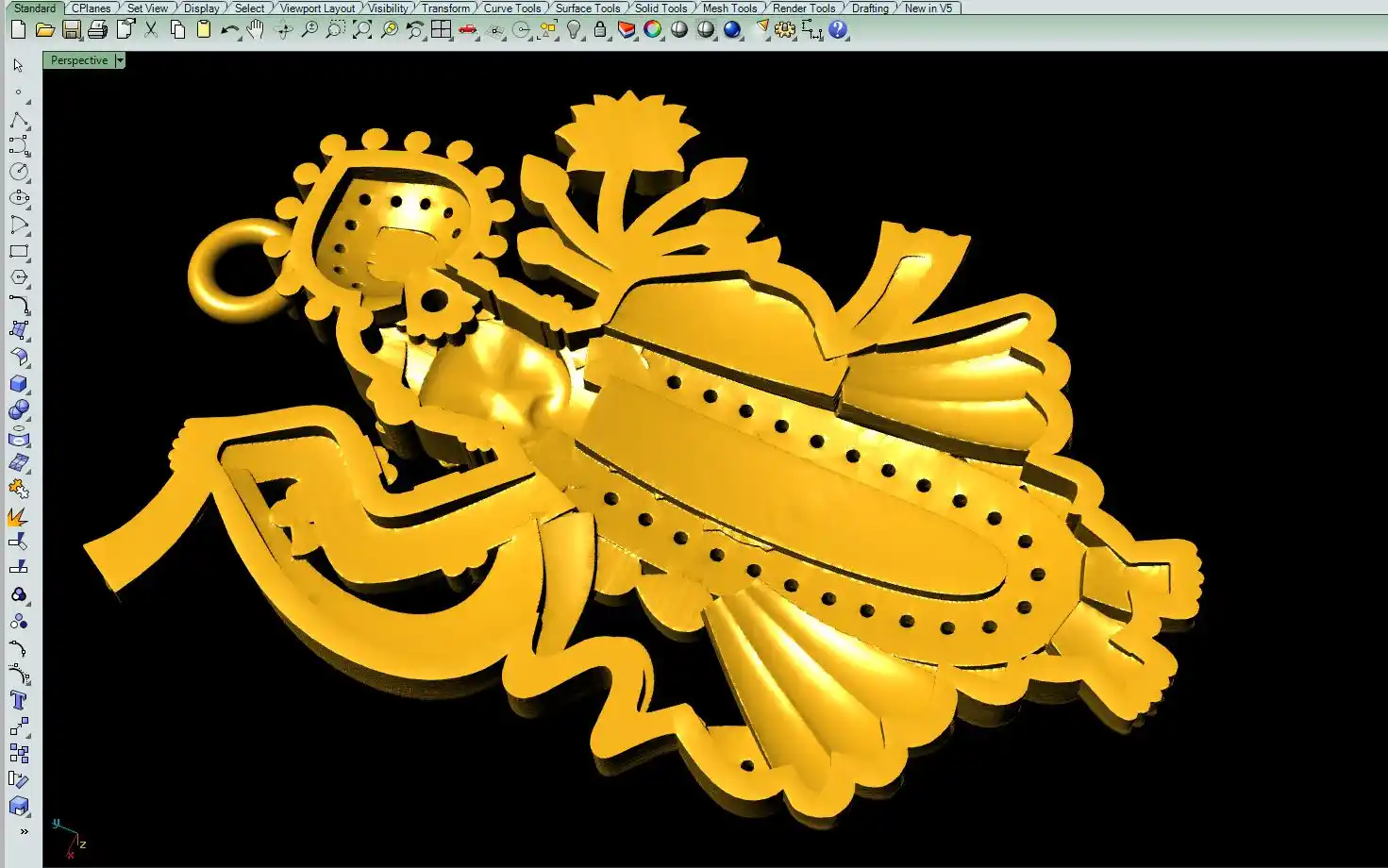Toggle the Lock padlock icon
Image resolution: width=1388 pixels, height=868 pixels.
click(600, 30)
